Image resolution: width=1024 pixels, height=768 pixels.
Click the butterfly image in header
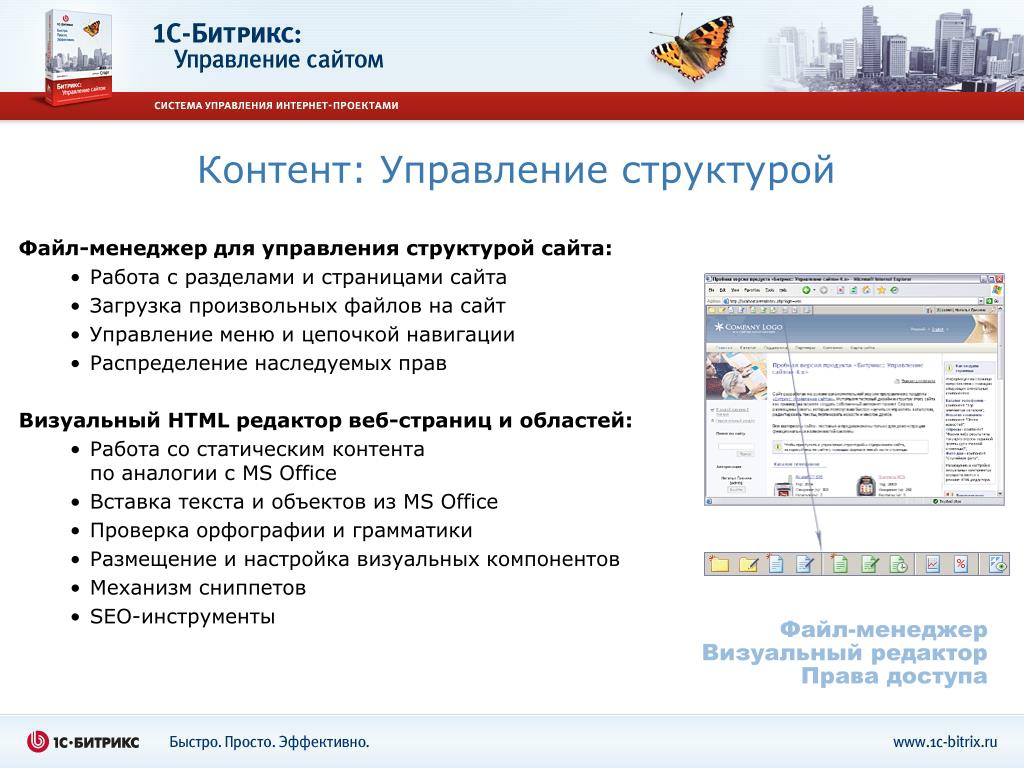pos(692,47)
